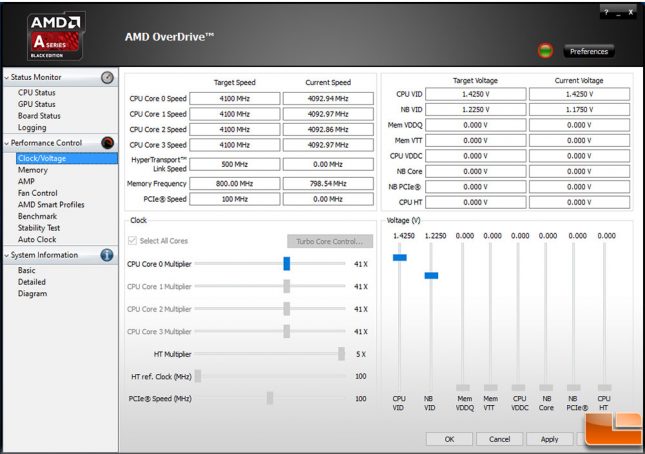The width and height of the screenshot is (645, 454).
Task: Click the PCIe Speed target field
Action: click(234, 199)
